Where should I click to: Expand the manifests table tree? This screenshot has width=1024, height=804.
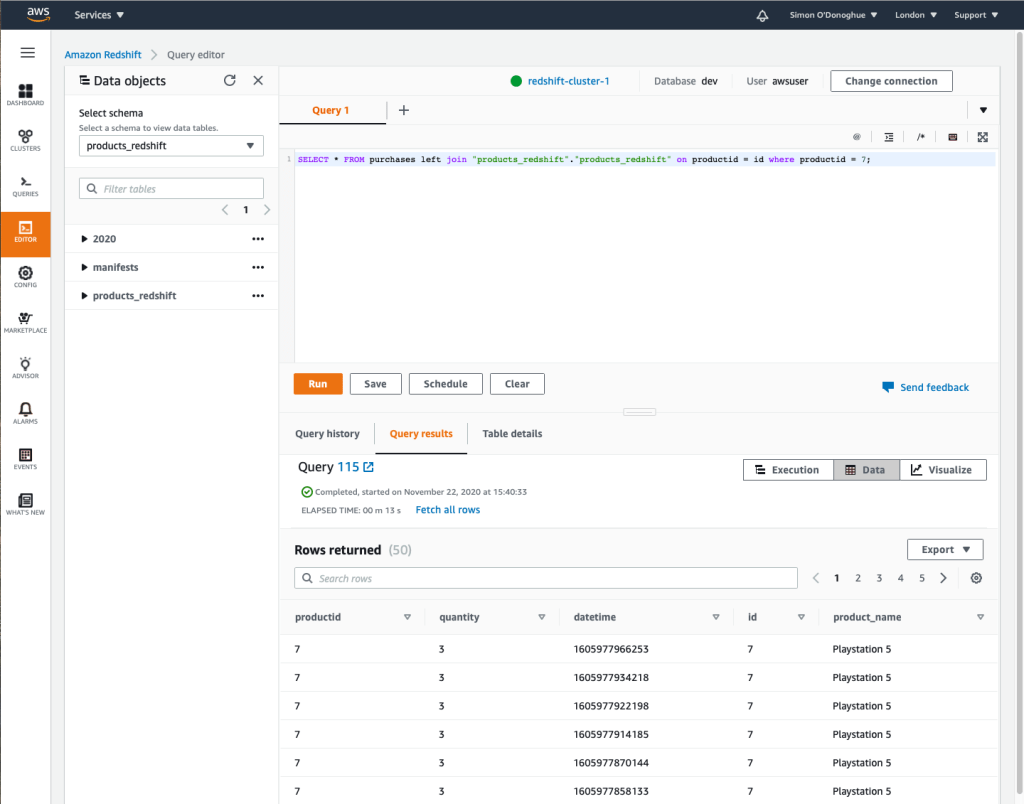click(x=85, y=268)
